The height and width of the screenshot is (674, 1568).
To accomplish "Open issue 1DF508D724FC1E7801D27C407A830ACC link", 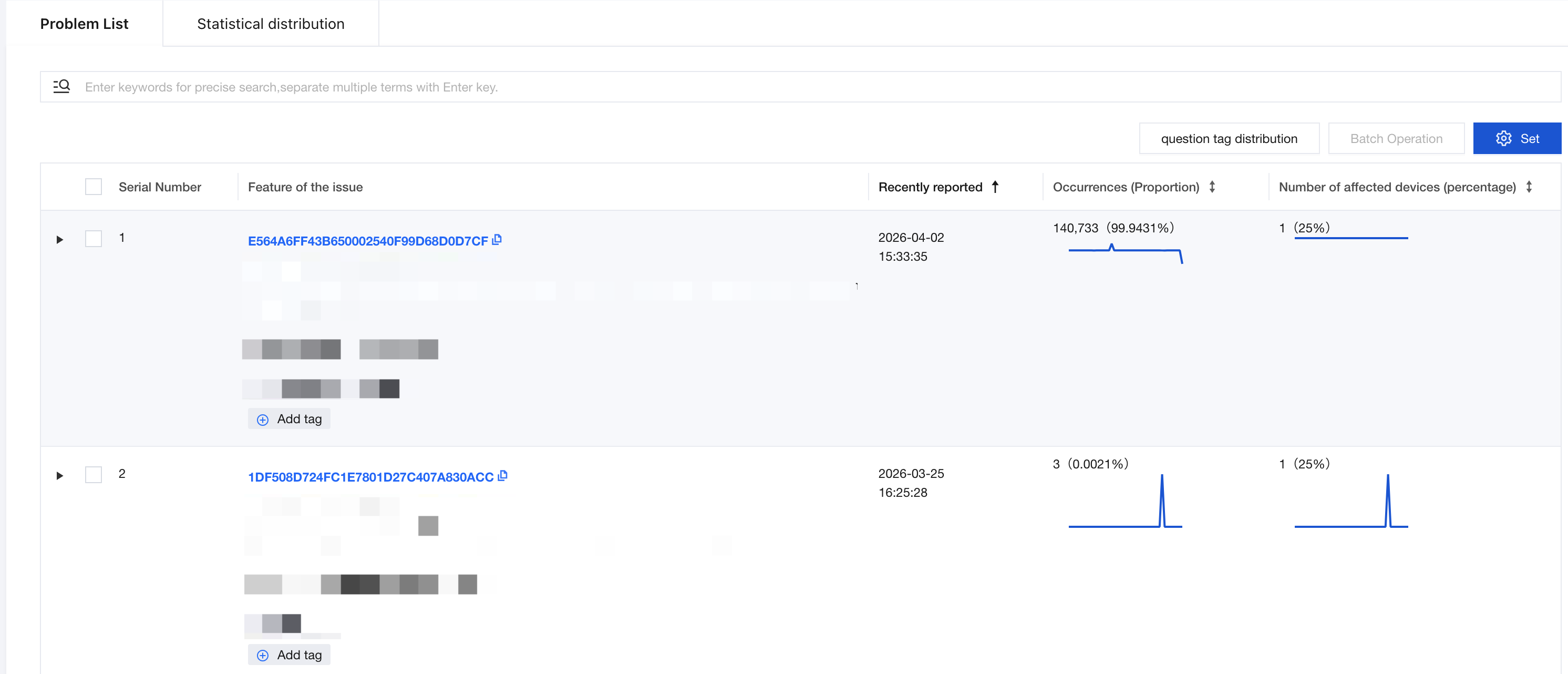I will [x=370, y=477].
